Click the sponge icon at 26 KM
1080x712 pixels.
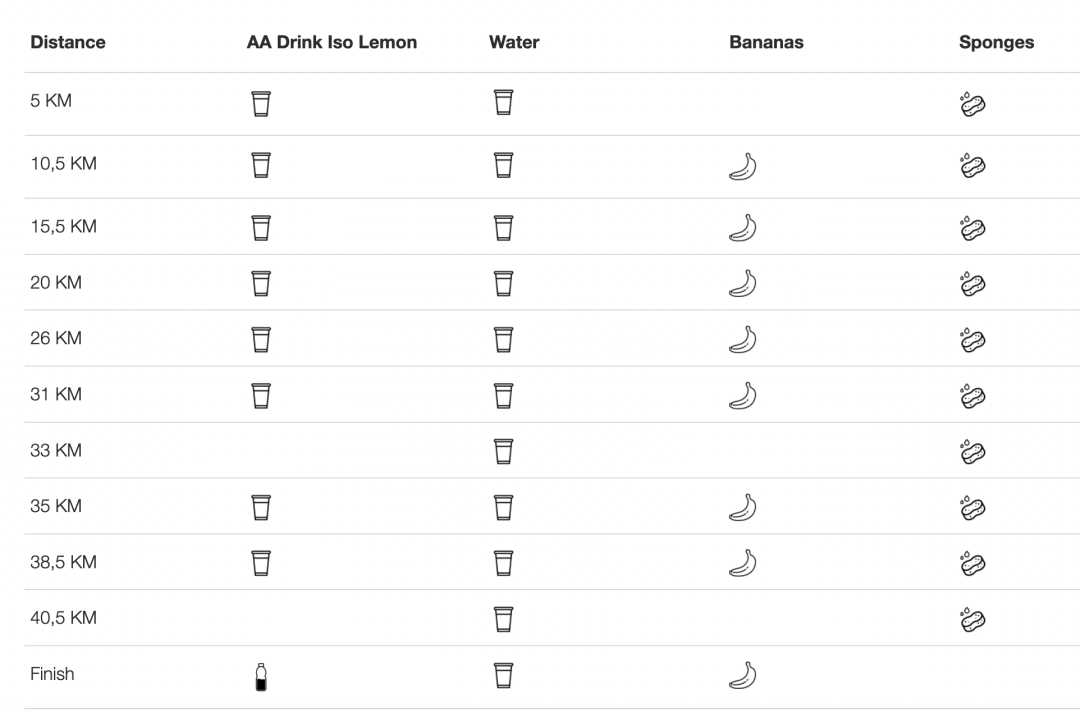tap(973, 340)
